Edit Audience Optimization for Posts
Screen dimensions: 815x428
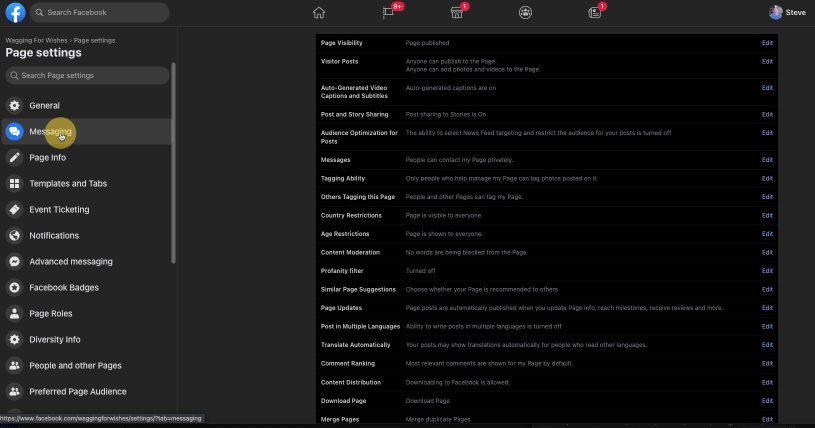767,133
